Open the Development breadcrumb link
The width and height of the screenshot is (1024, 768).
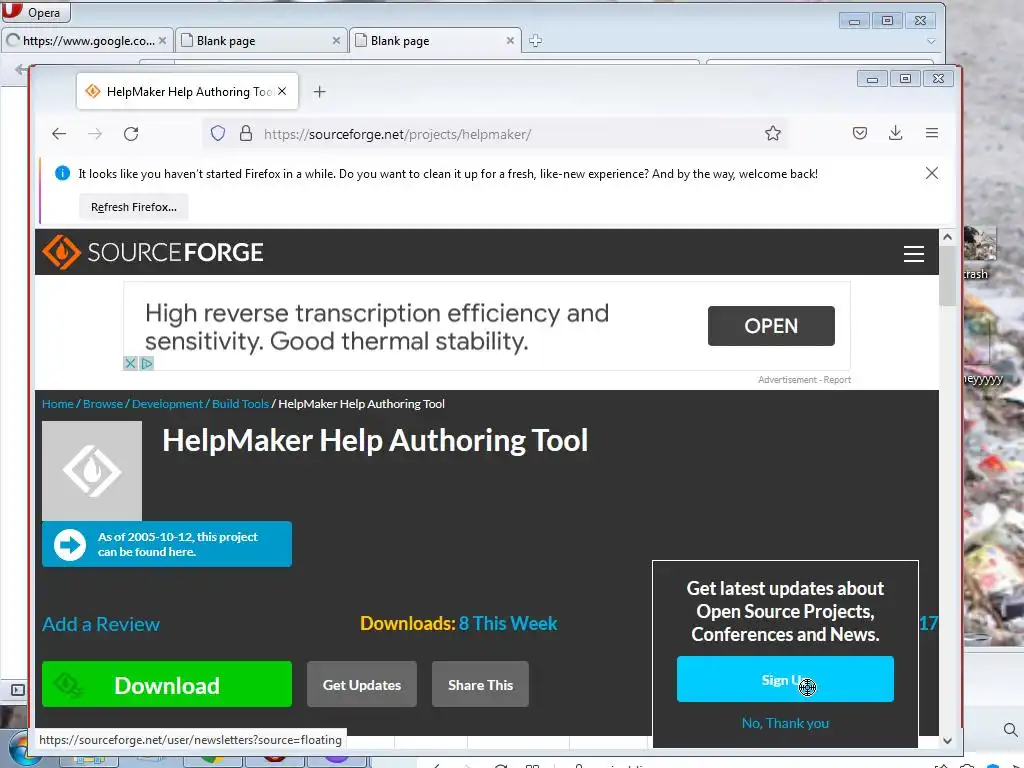(167, 404)
